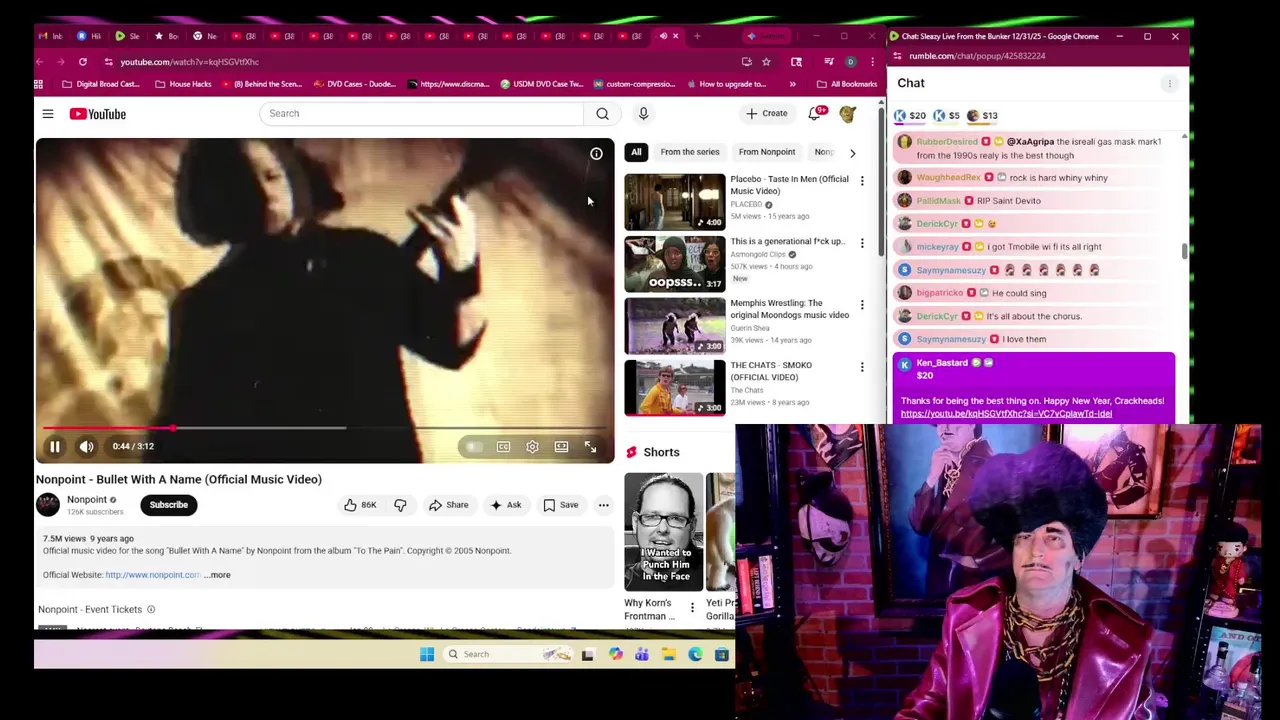1280x720 pixels.
Task: Start voice search with microphone icon
Action: coord(643,113)
